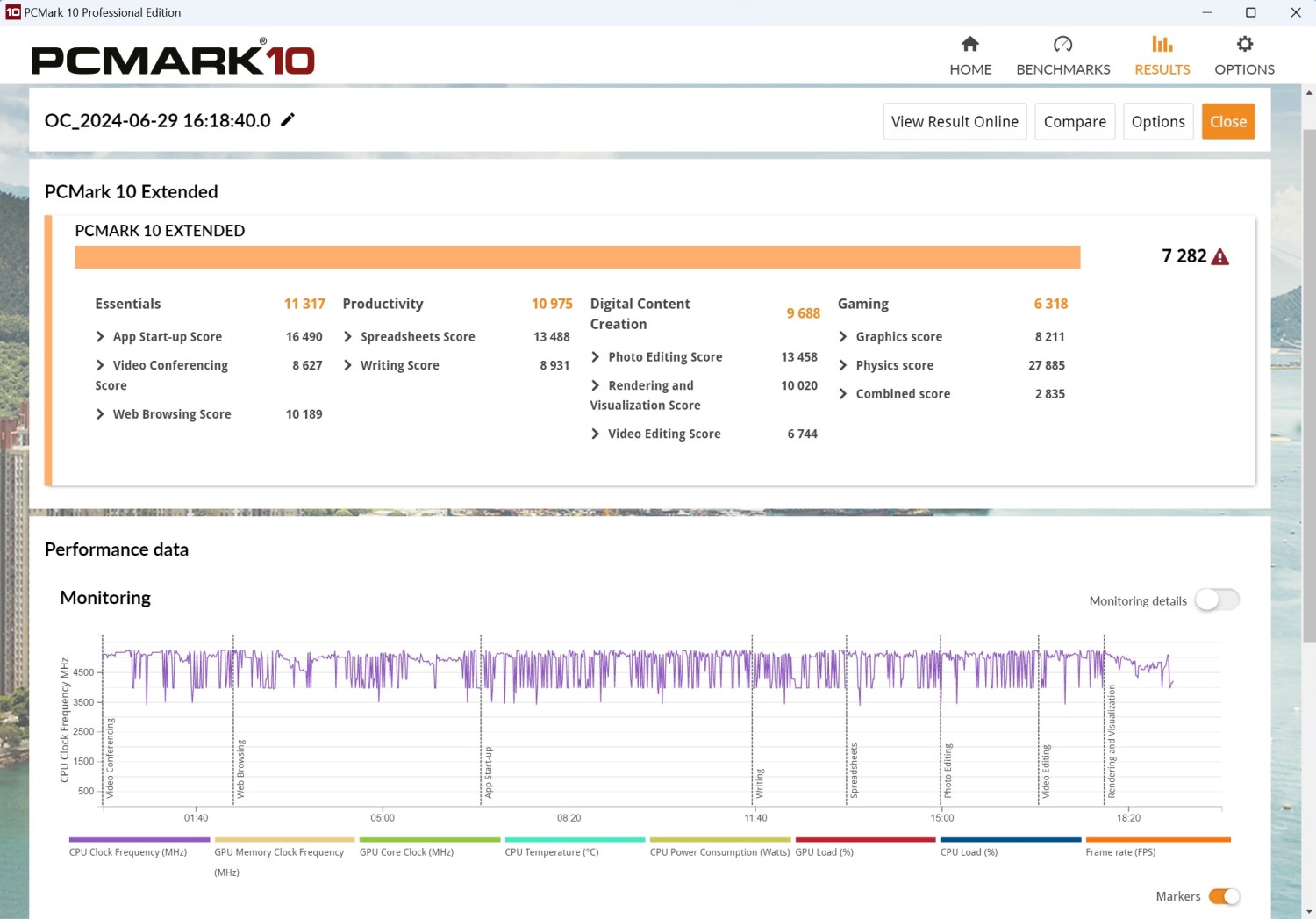Open Benchmarks via the gauge icon

pos(1062,45)
